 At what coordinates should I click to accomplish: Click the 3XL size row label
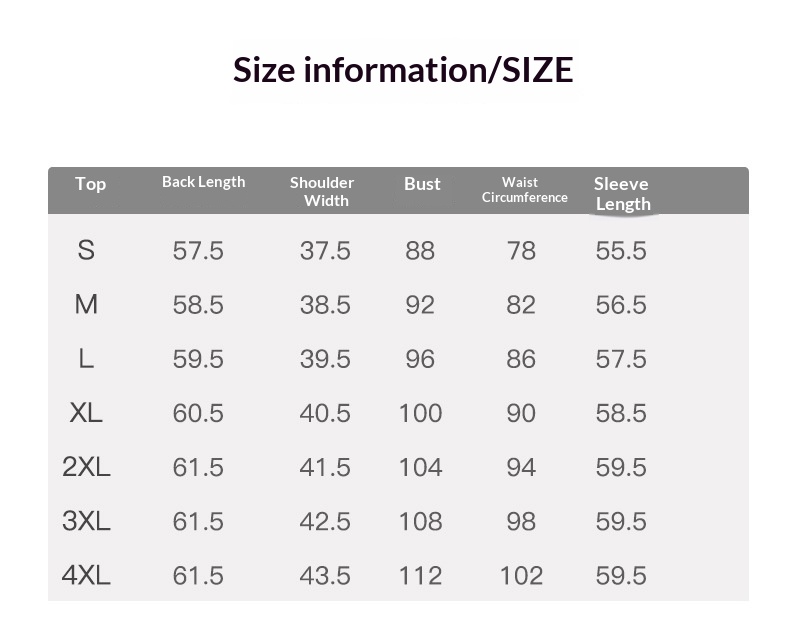click(86, 521)
